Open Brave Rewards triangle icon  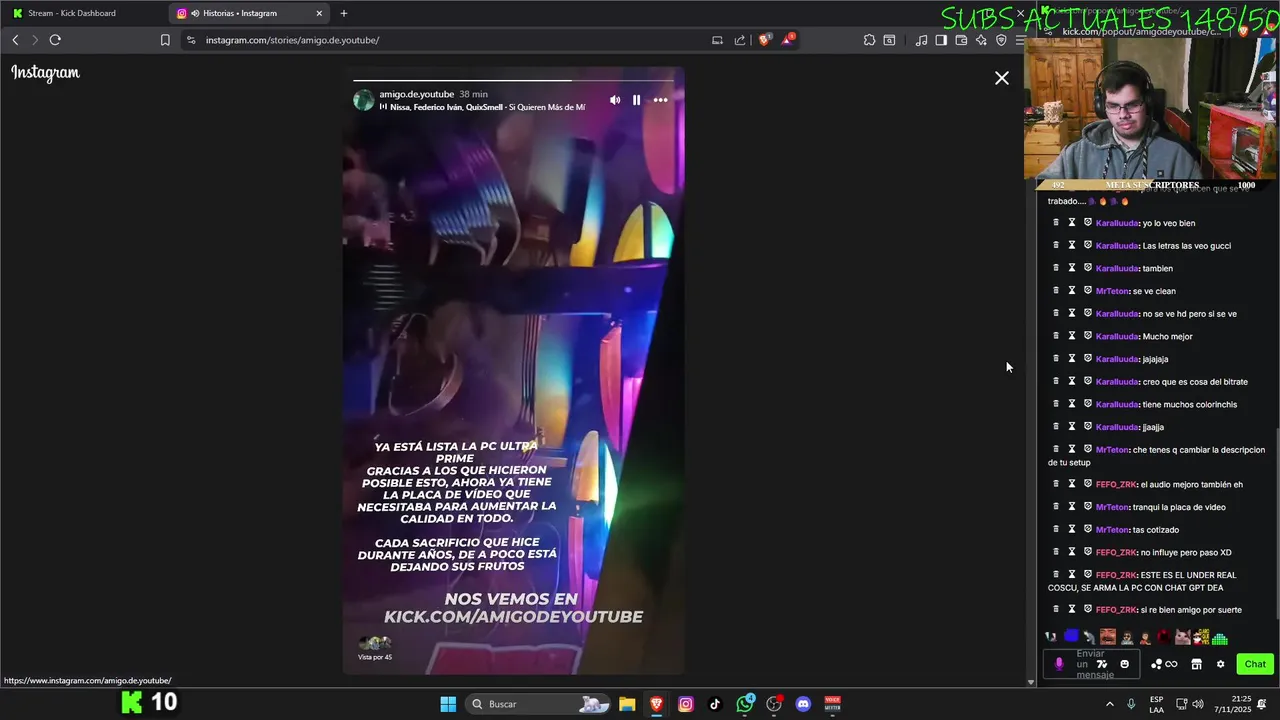tap(789, 40)
